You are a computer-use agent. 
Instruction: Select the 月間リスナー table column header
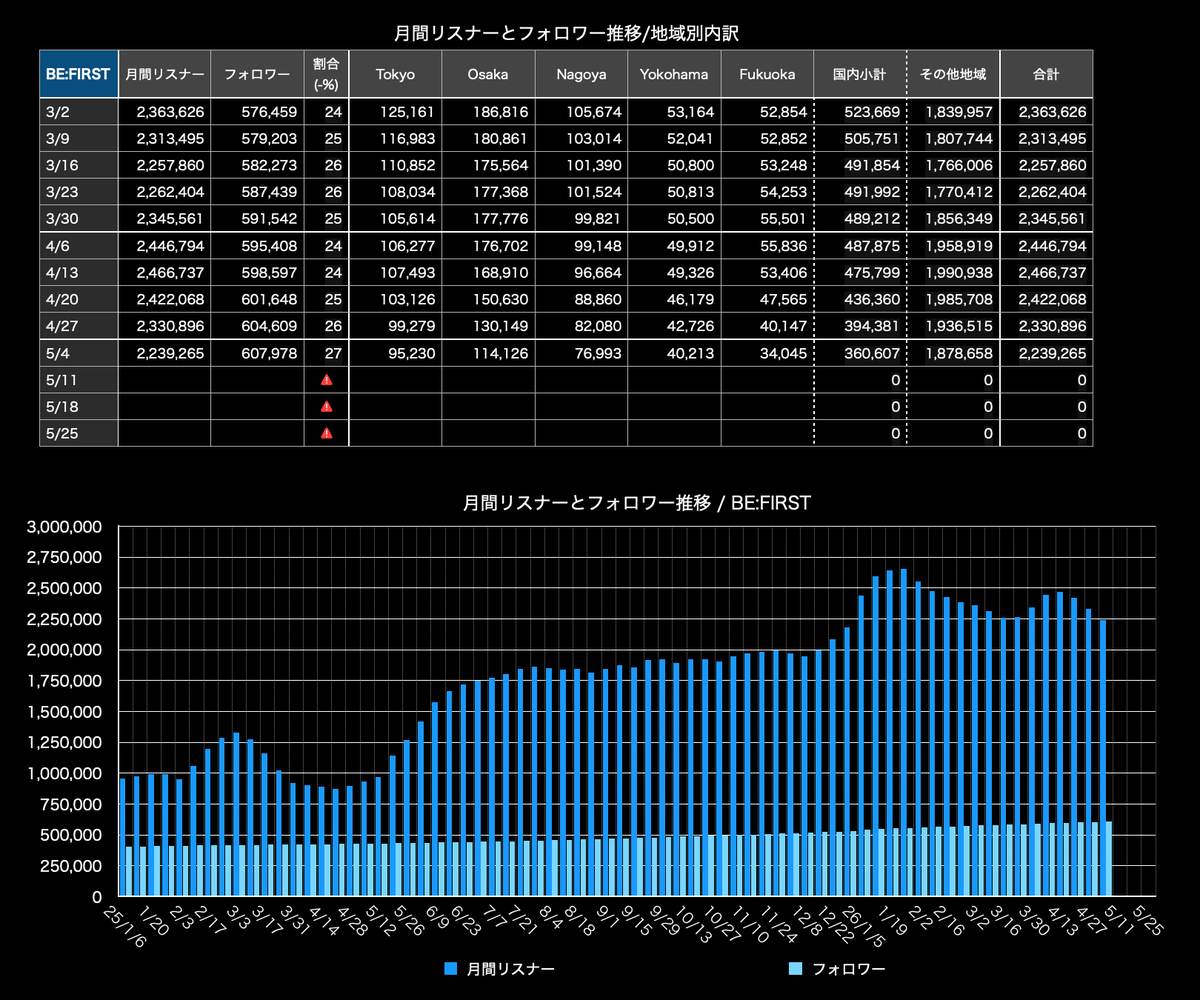coord(164,74)
